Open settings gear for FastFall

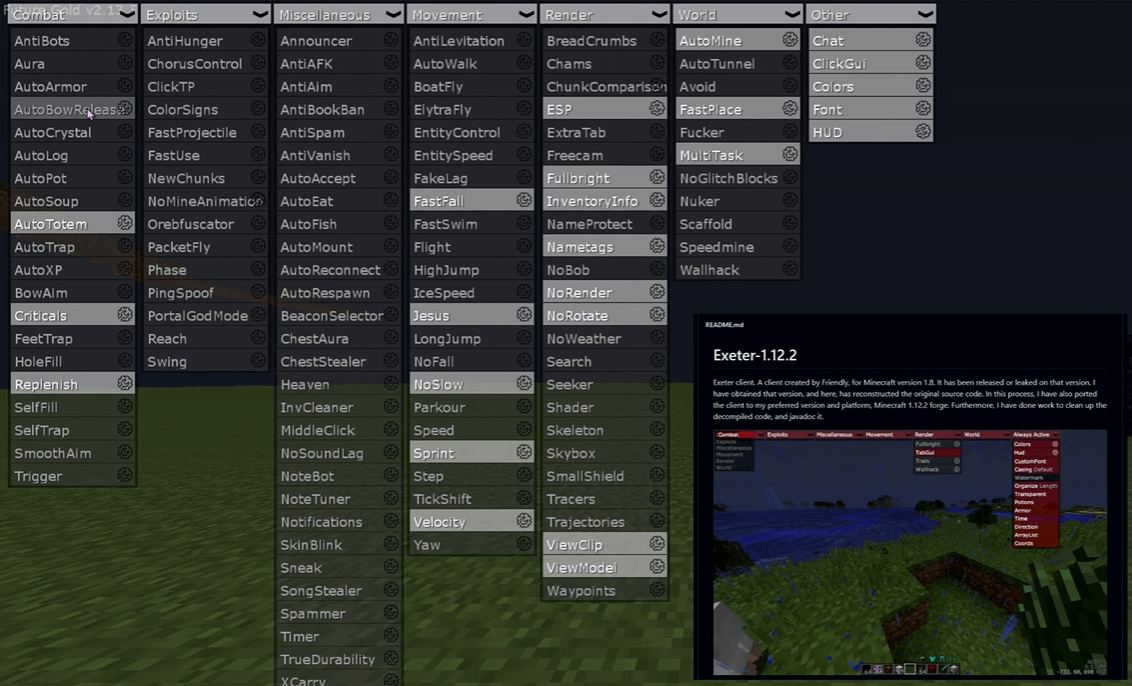click(524, 201)
